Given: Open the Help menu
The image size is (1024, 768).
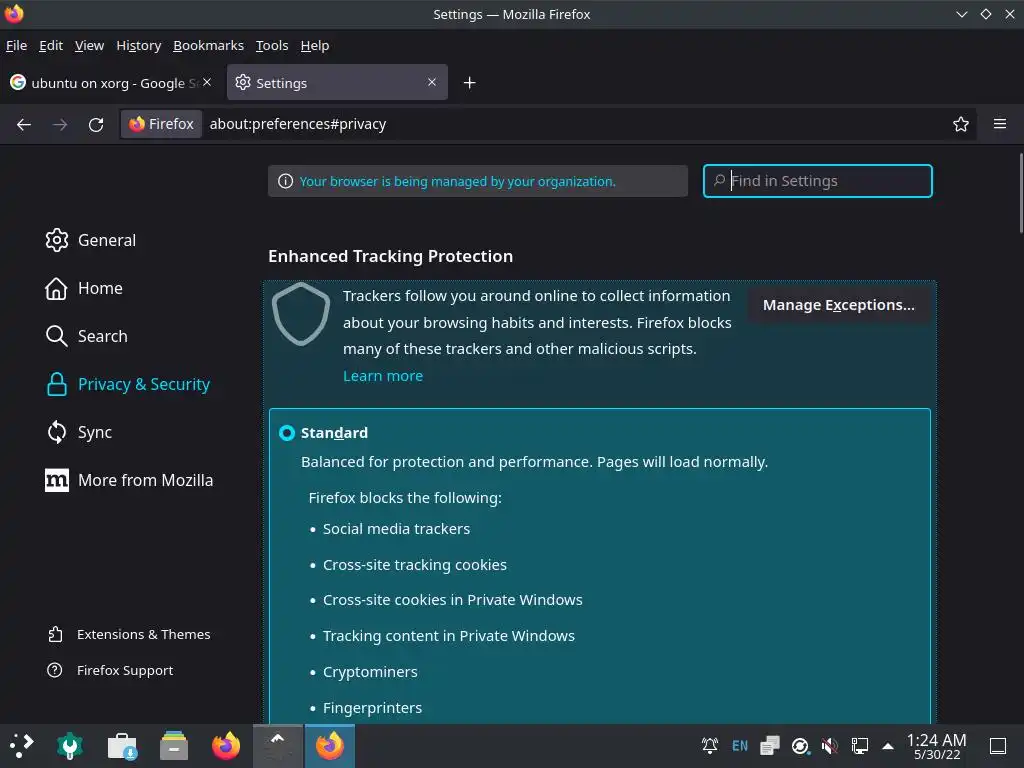Looking at the screenshot, I should [x=315, y=46].
